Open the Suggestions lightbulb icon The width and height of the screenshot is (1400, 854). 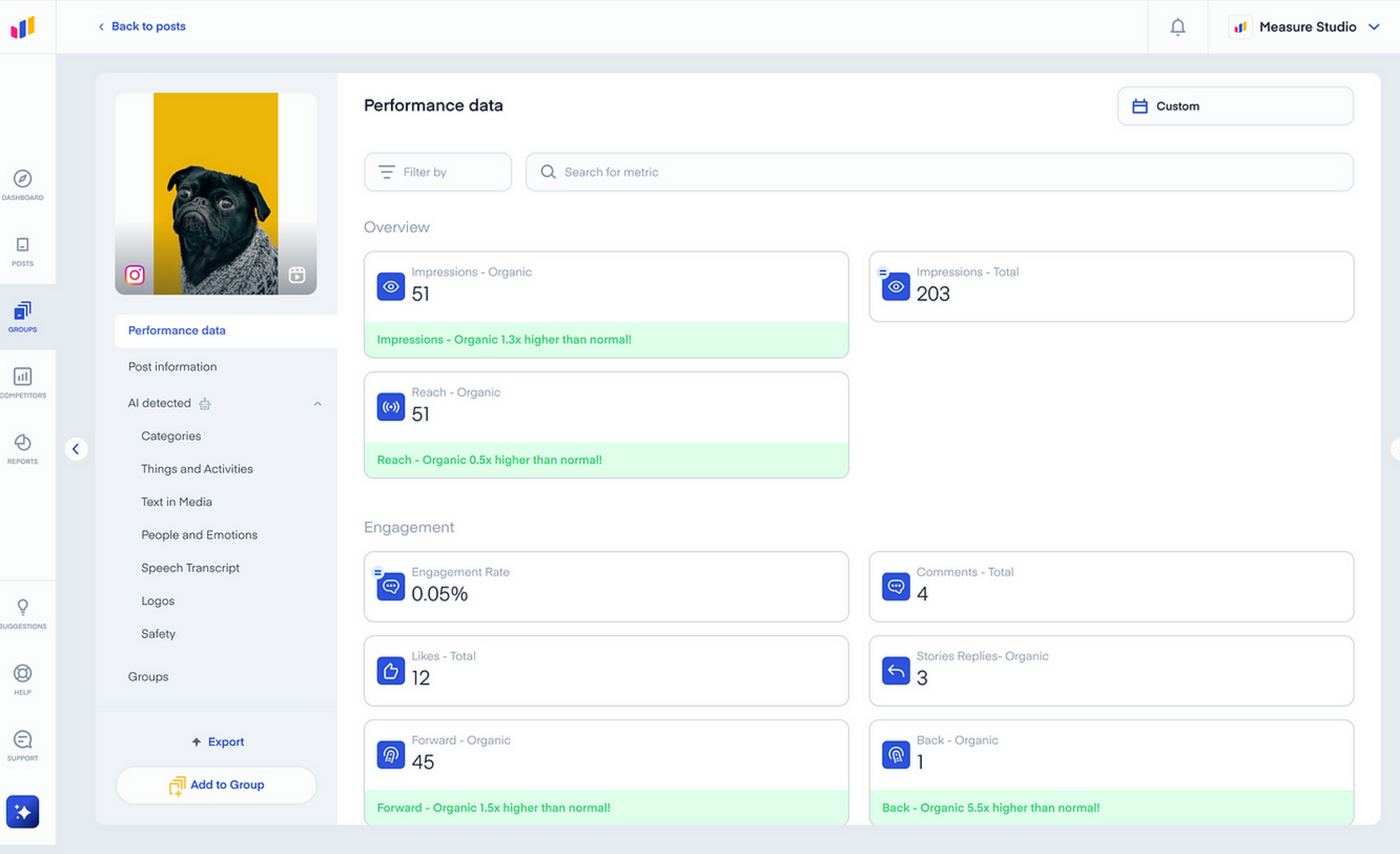(22, 608)
